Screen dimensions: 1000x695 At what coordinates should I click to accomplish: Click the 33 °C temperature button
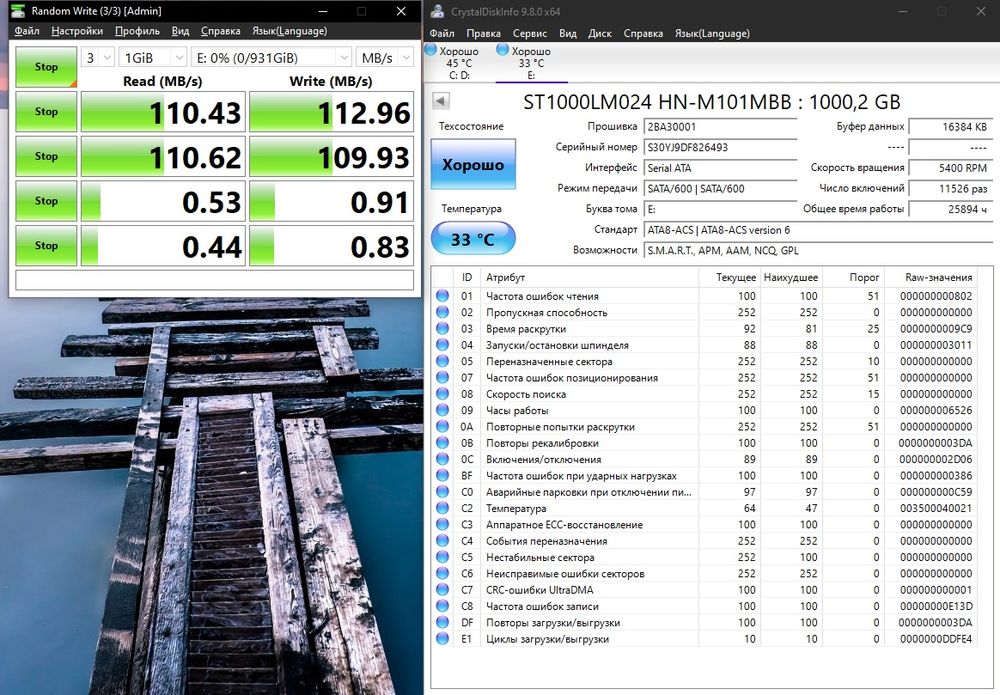pos(473,239)
